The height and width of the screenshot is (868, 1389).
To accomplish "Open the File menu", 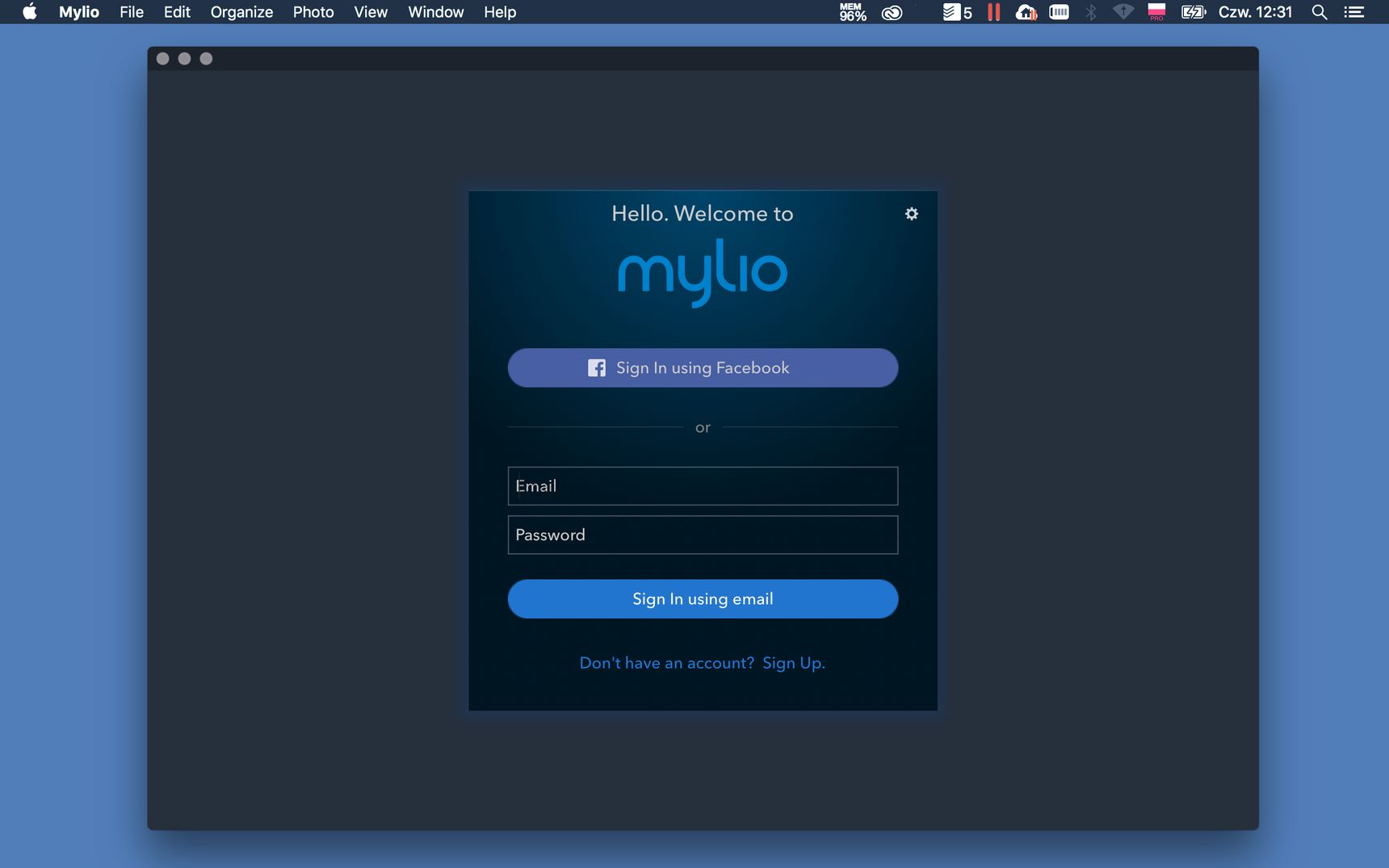I will coord(132,12).
